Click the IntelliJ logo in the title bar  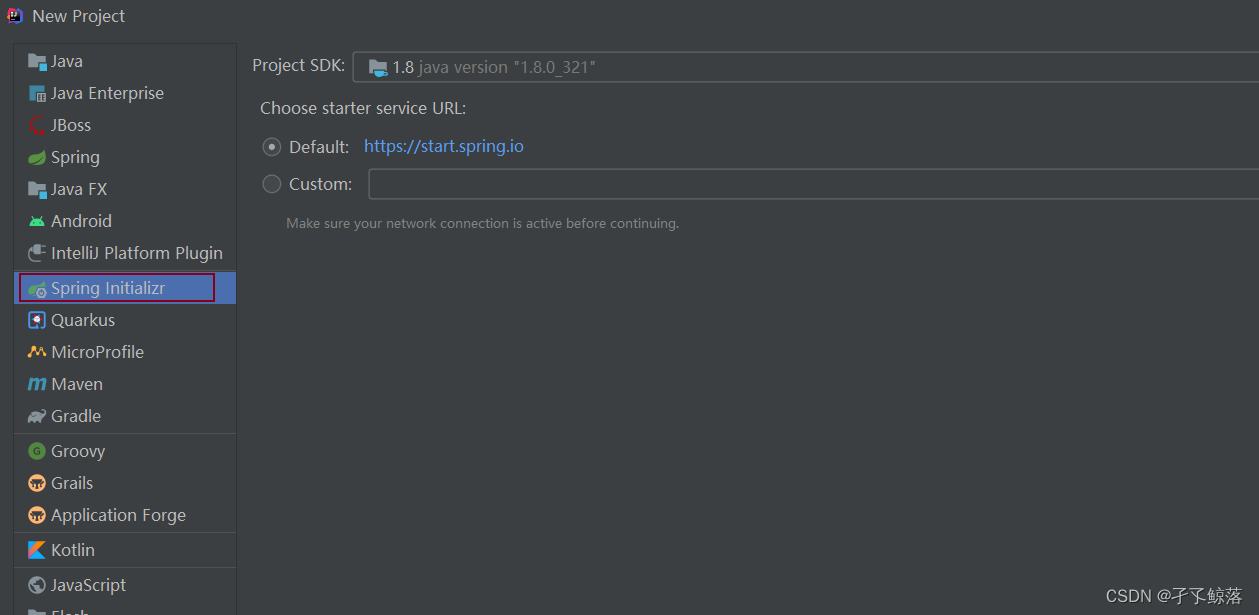click(x=15, y=16)
